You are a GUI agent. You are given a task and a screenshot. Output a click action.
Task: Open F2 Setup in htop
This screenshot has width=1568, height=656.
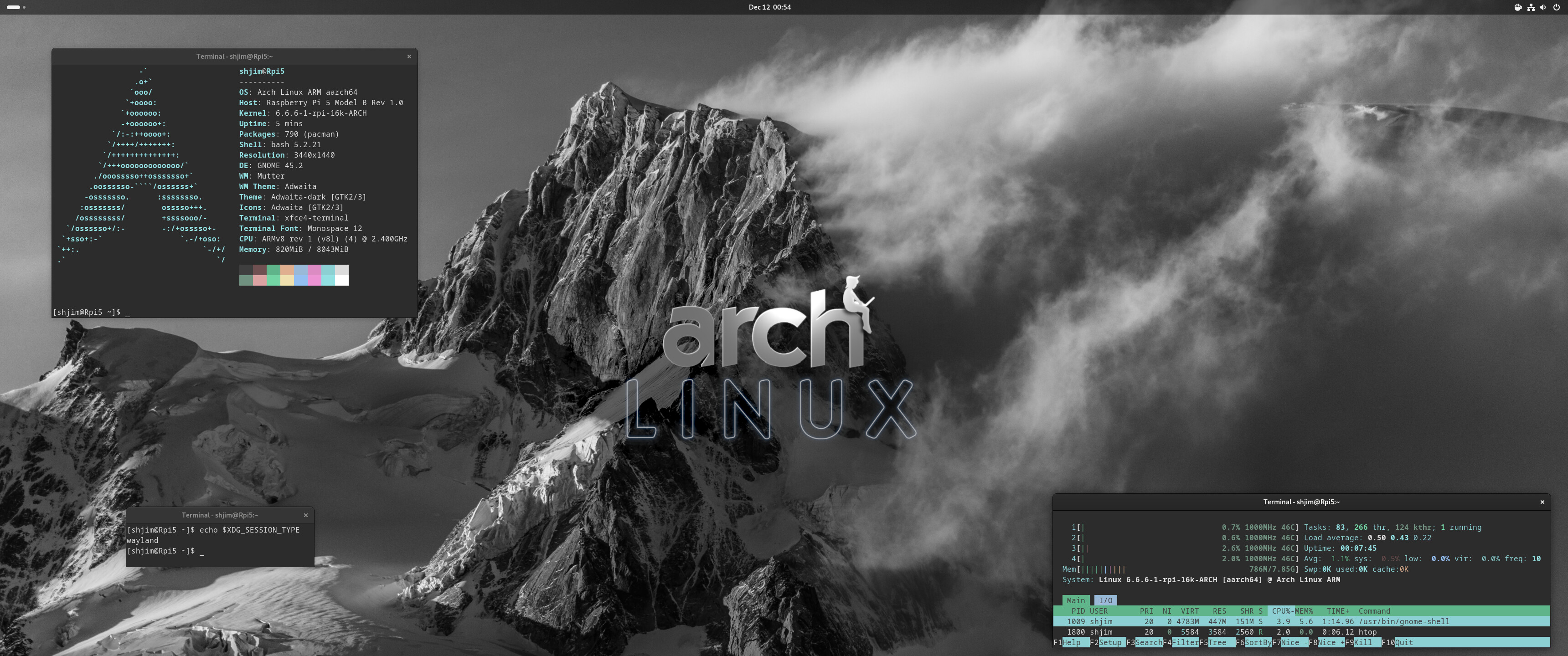coord(1108,642)
